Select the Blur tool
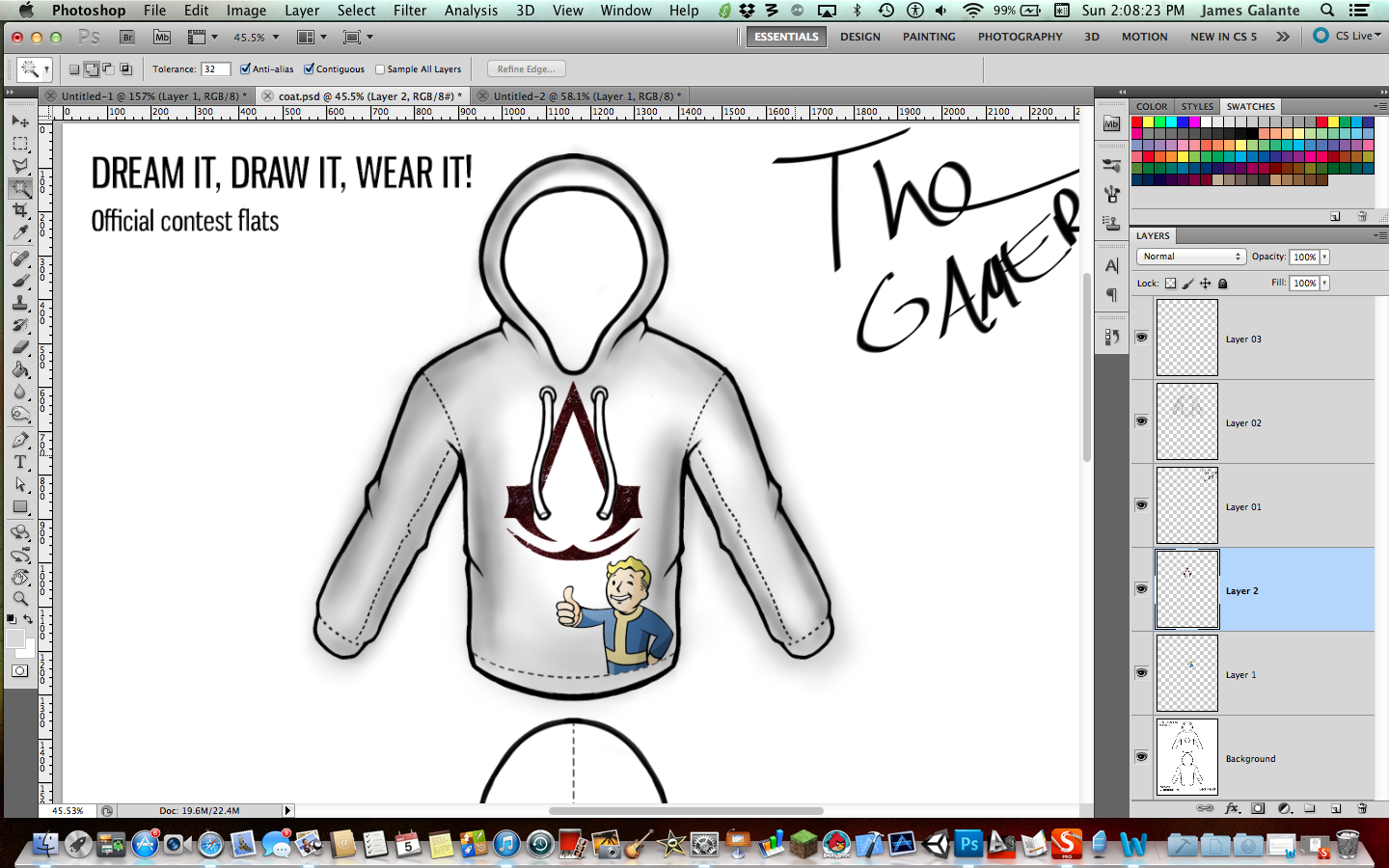The height and width of the screenshot is (868, 1389). point(20,392)
